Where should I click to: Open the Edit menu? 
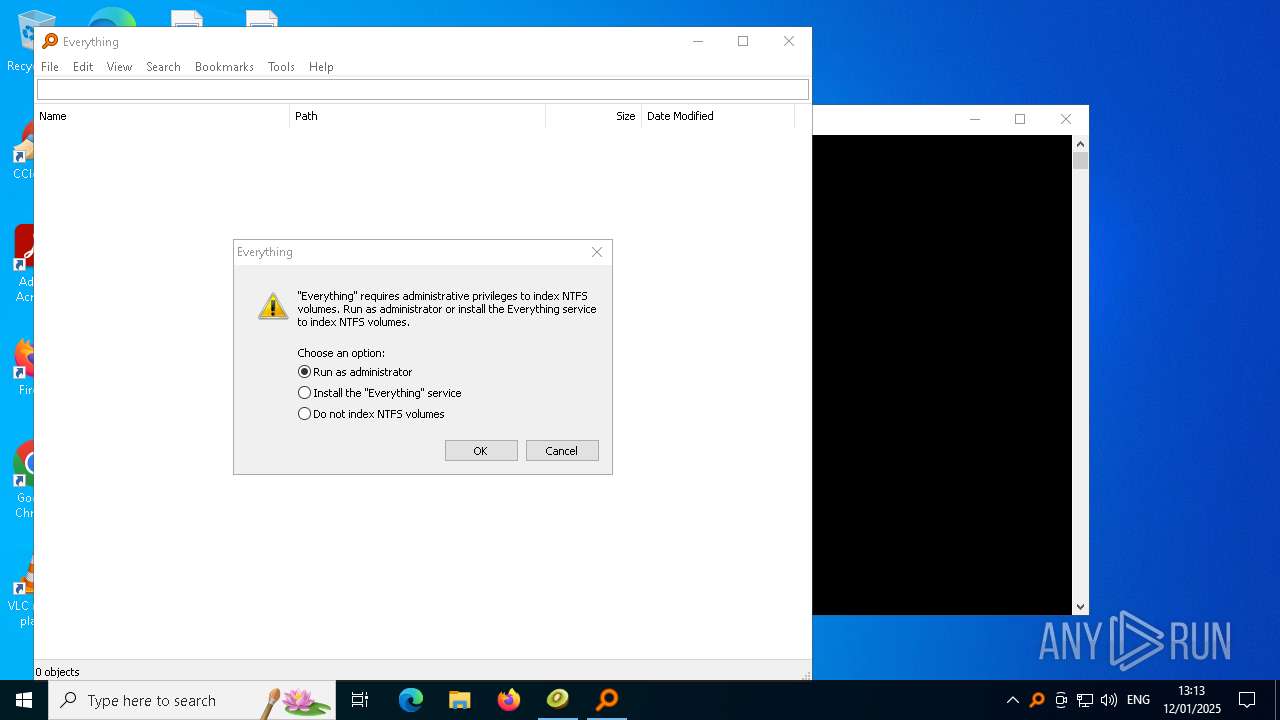click(83, 67)
